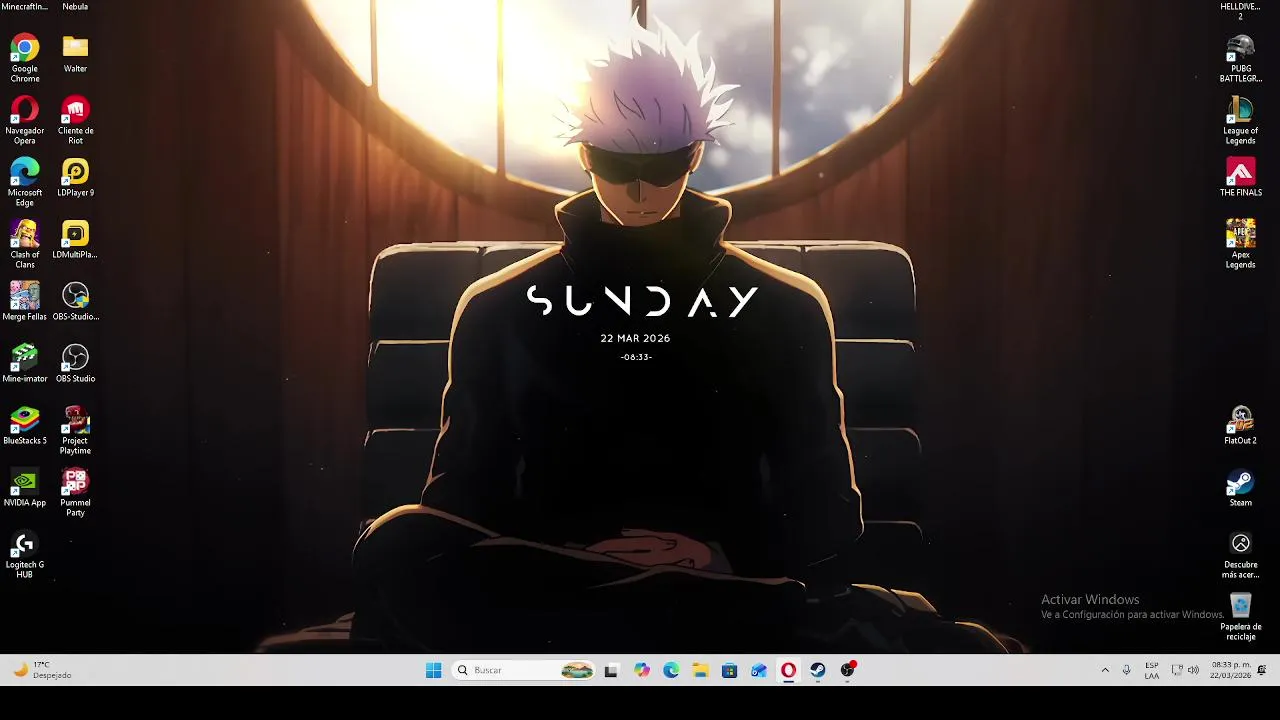1280x720 pixels.
Task: Click the Buscar taskbar search box
Action: coord(524,670)
